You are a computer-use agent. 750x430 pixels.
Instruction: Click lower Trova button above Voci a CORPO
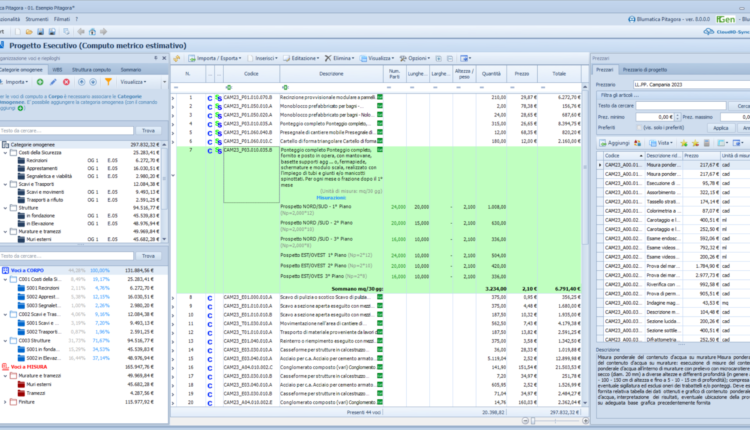click(148, 256)
